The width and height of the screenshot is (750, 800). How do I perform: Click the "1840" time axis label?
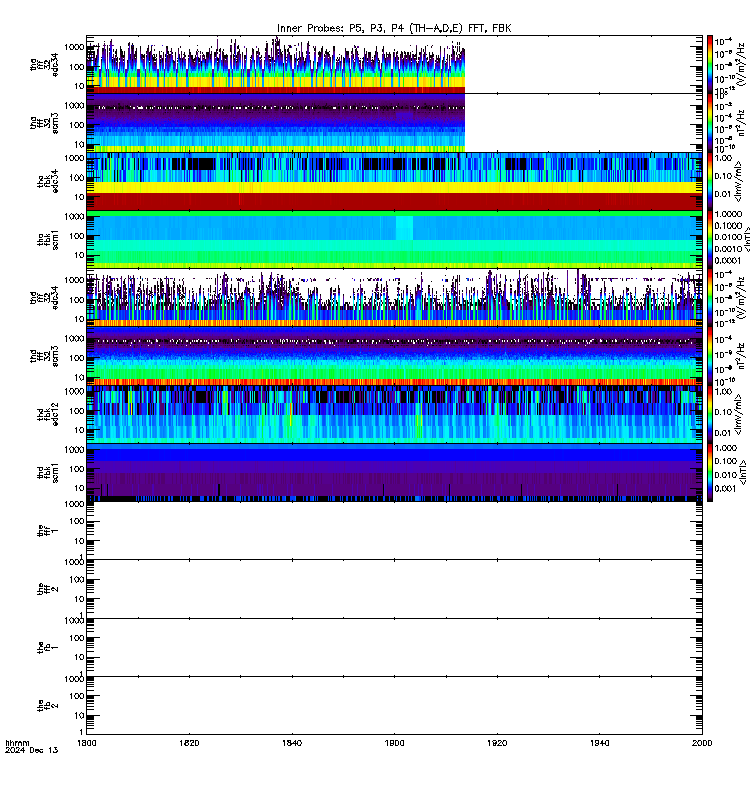point(292,743)
